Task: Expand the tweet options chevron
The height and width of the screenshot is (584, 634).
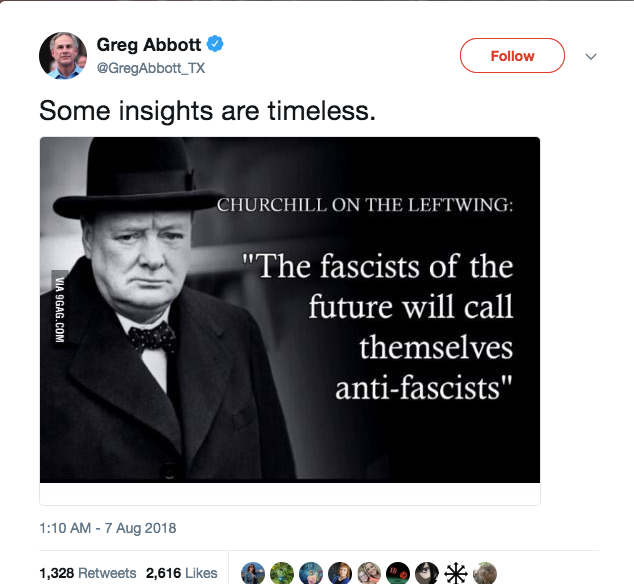Action: tap(591, 57)
